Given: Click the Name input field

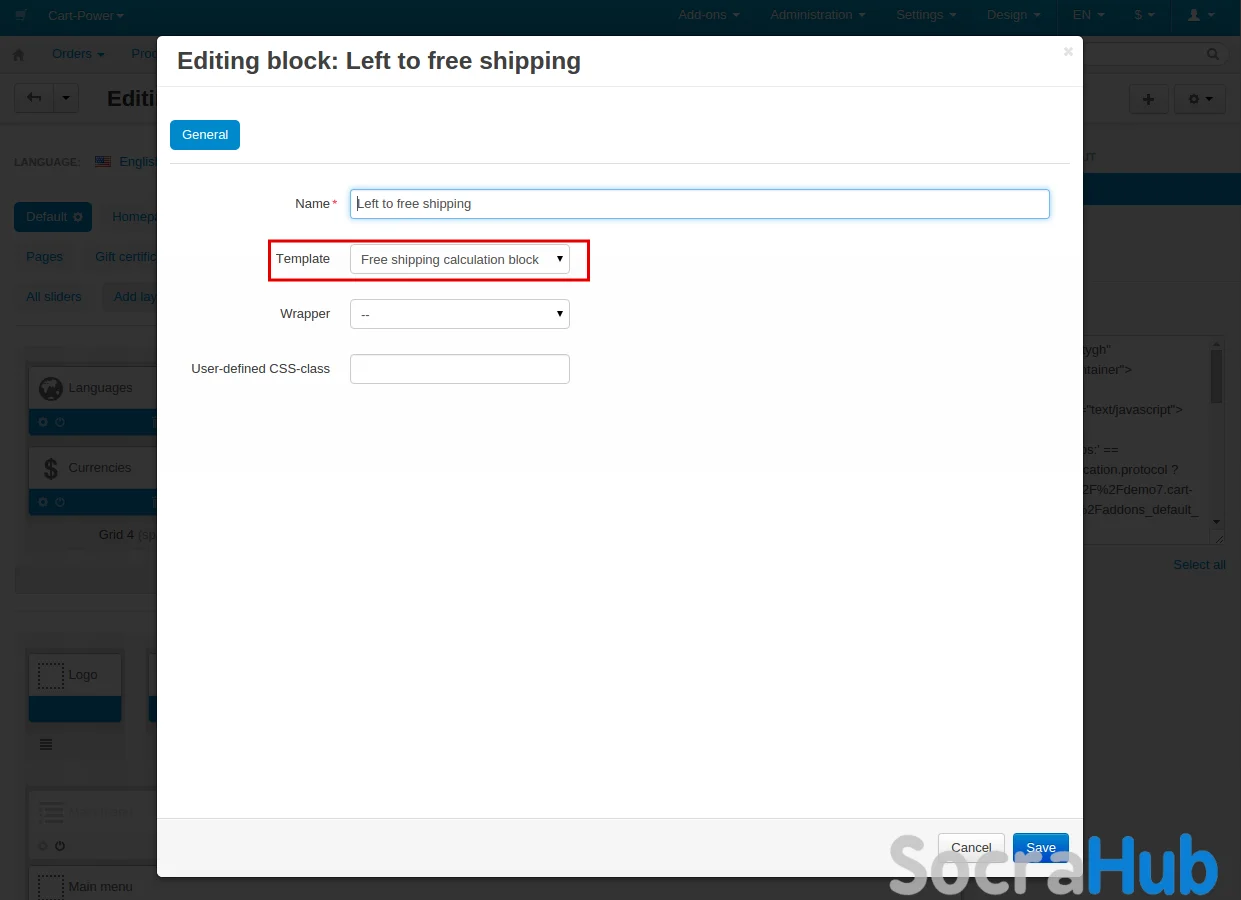Looking at the screenshot, I should [699, 204].
